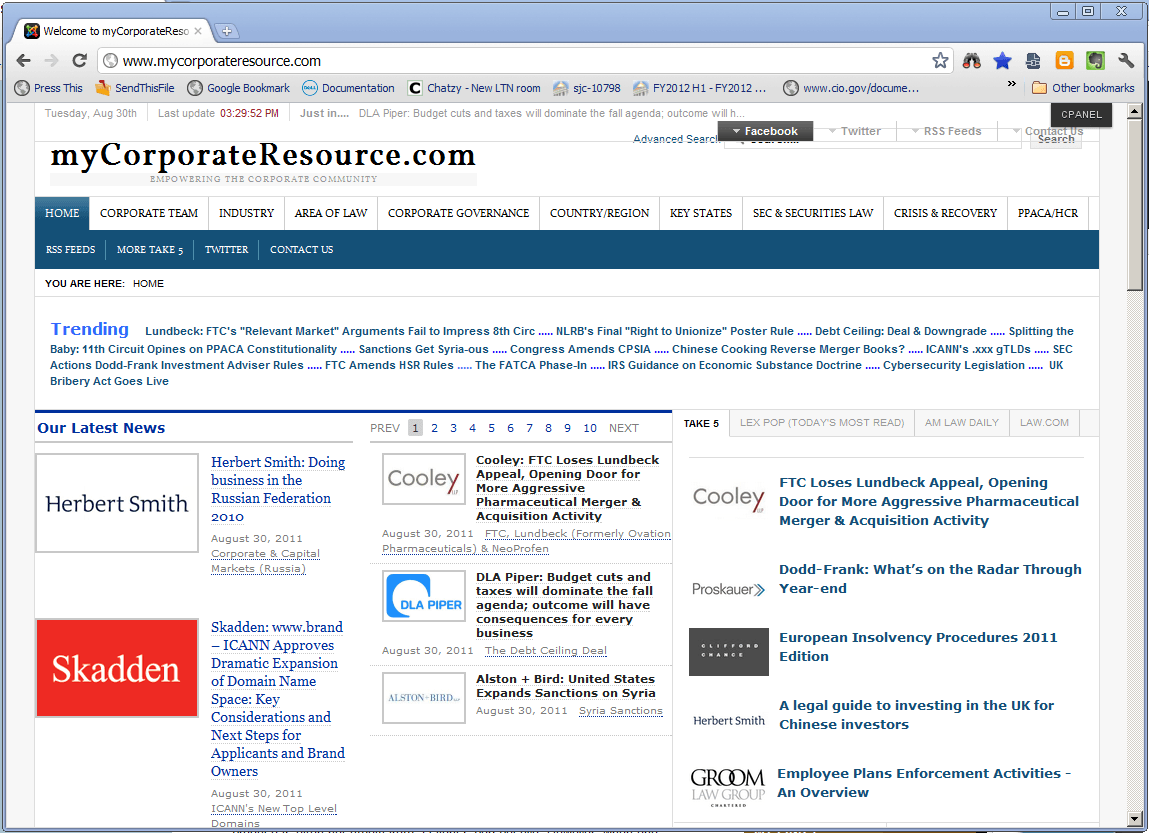This screenshot has height=833, width=1149.
Task: Open sjc-10798 bookmark
Action: (x=587, y=88)
